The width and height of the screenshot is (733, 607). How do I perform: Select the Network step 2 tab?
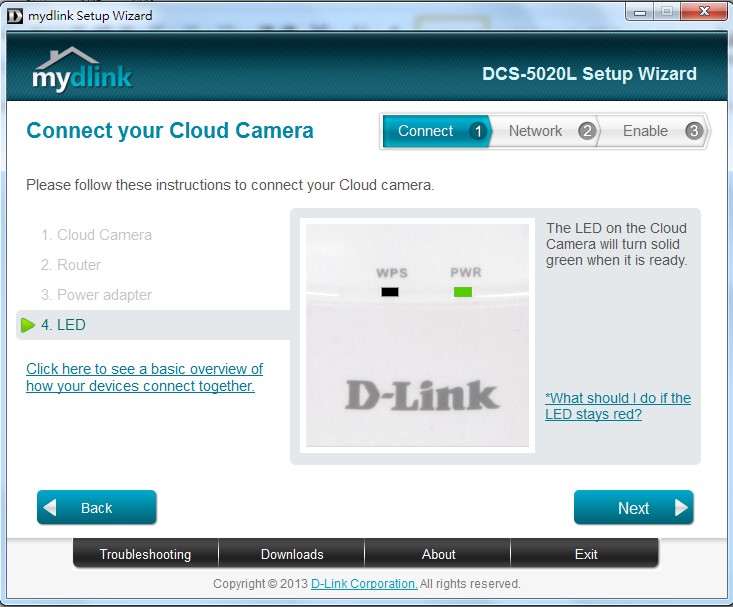[544, 131]
